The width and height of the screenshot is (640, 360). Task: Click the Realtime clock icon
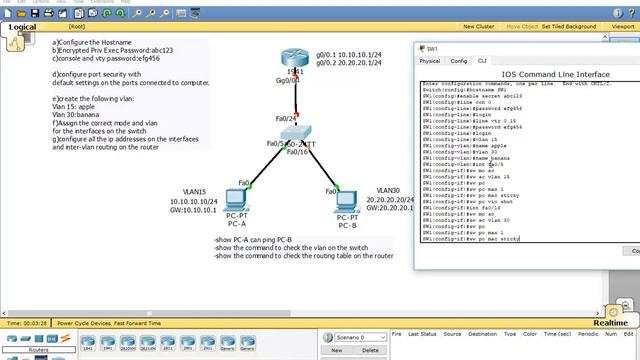tap(613, 313)
